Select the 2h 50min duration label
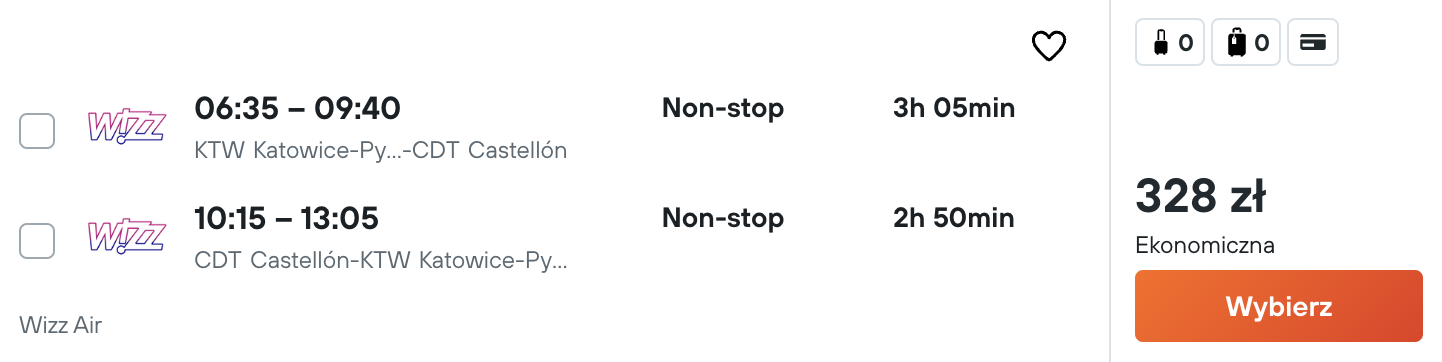This screenshot has width=1442, height=362. [x=953, y=218]
